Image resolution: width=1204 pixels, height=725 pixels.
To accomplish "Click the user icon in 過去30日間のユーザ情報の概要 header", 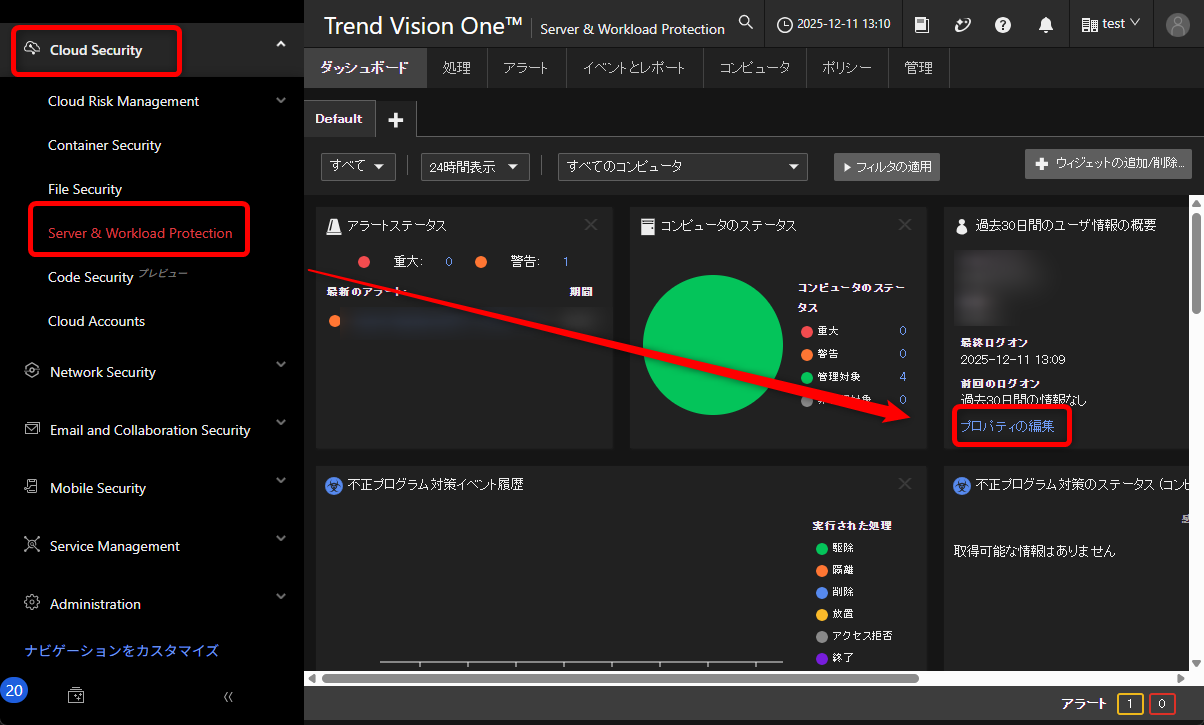I will 962,226.
